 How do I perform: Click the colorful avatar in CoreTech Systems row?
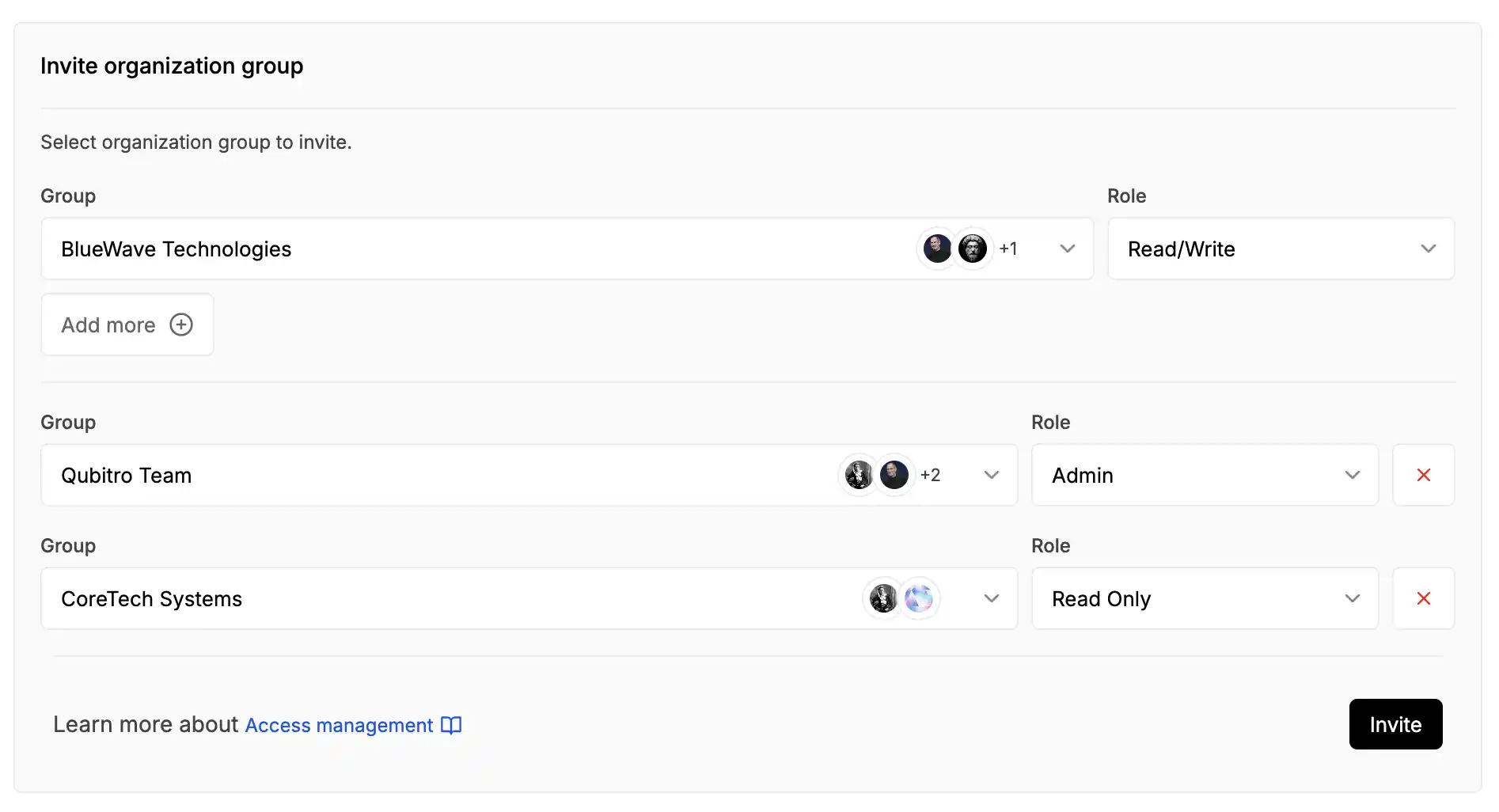(919, 598)
